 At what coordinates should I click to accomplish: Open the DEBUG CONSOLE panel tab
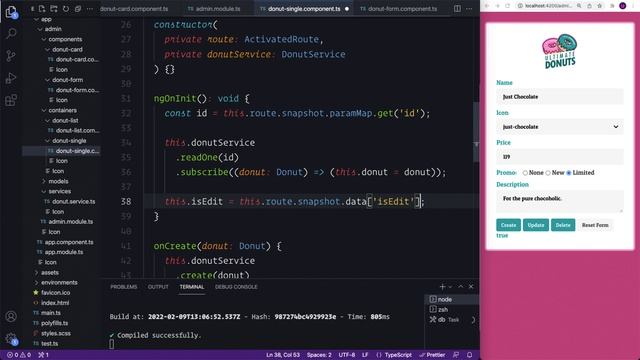click(236, 287)
